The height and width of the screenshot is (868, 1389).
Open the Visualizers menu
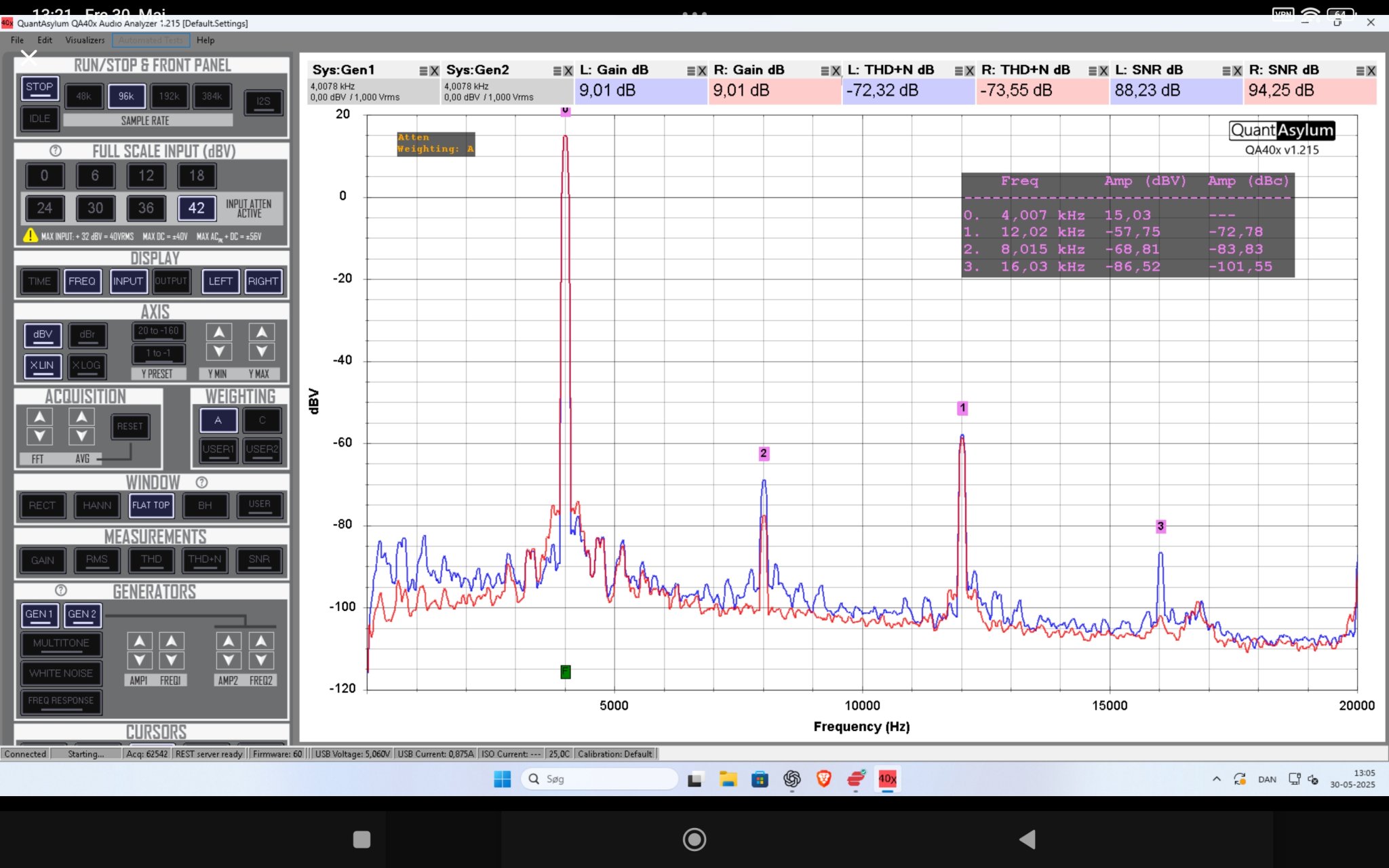pos(85,40)
